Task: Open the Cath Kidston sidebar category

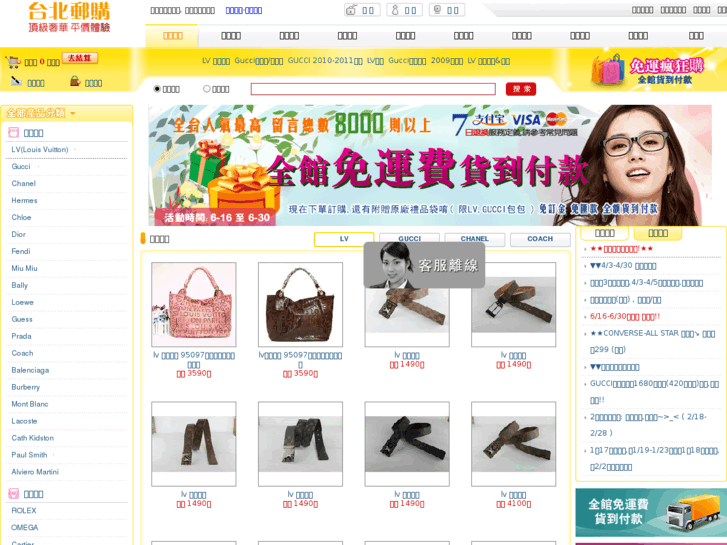Action: [x=32, y=438]
